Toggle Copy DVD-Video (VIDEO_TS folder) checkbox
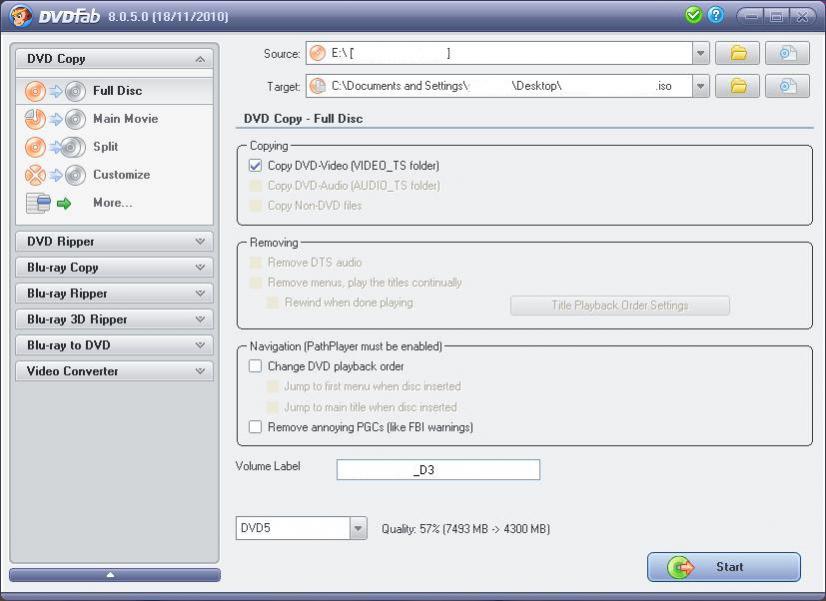Viewport: 826px width, 601px height. tap(255, 165)
